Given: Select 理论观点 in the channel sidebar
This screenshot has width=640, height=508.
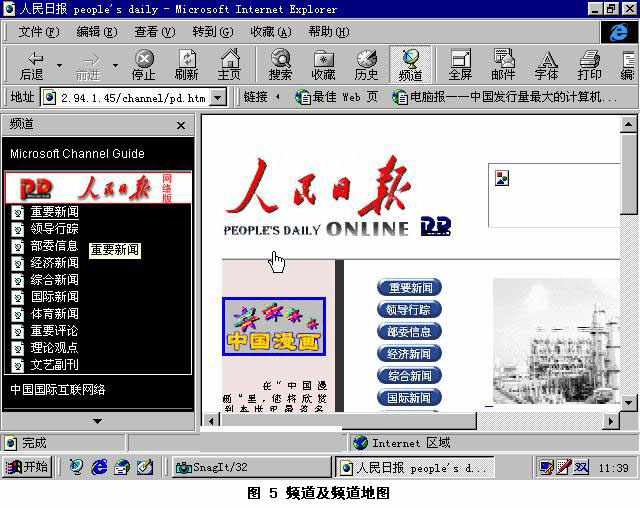Looking at the screenshot, I should (54, 348).
